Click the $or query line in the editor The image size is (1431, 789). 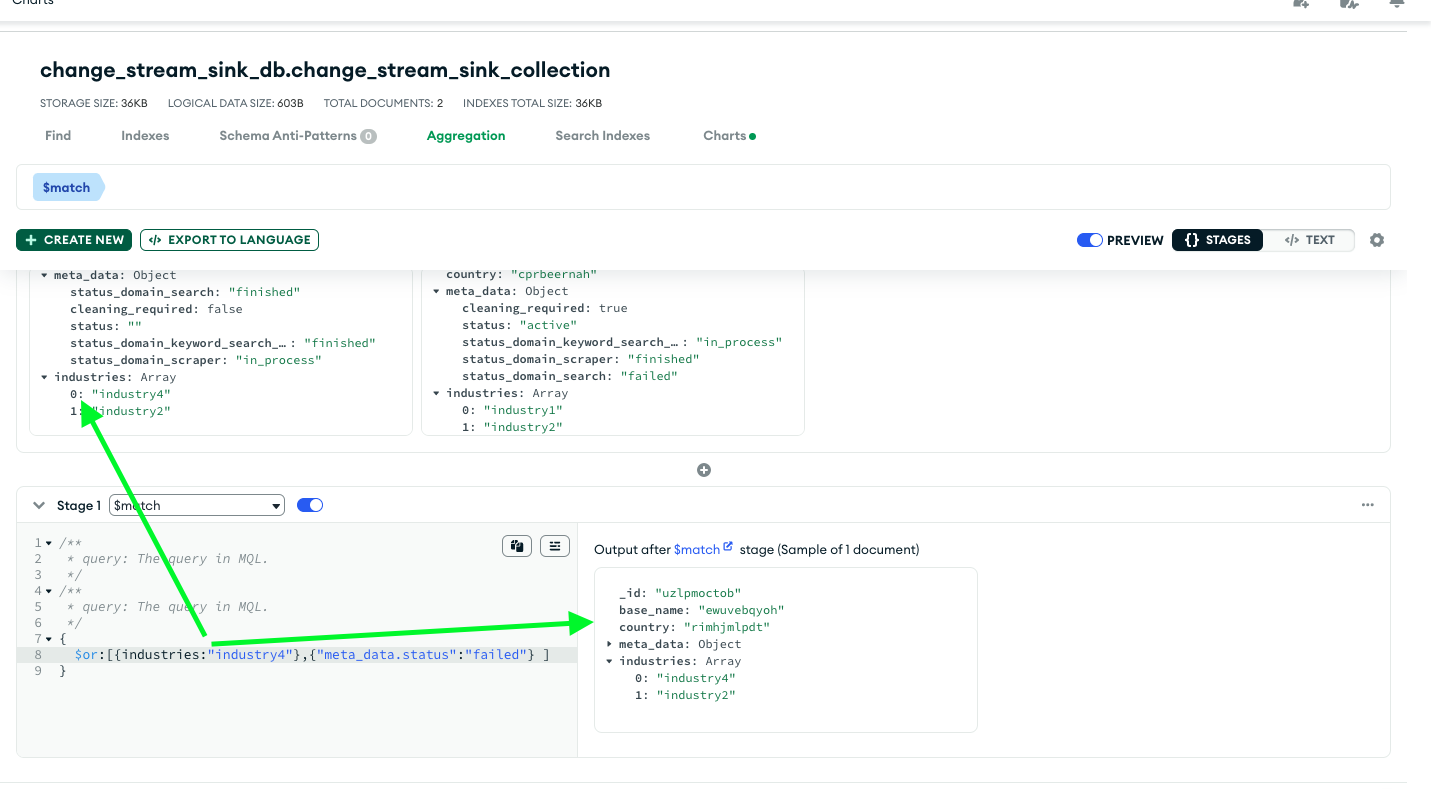(x=311, y=655)
